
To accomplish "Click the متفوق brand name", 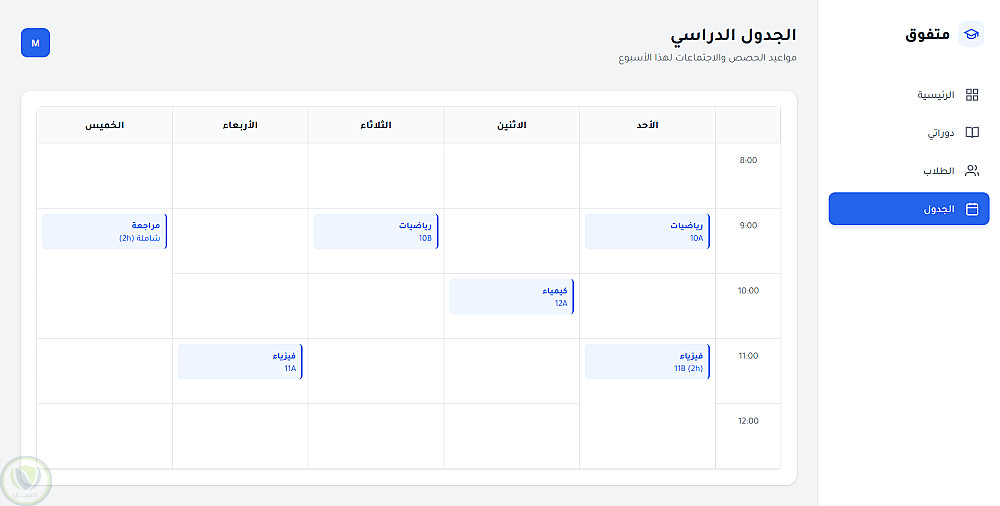I will [928, 34].
